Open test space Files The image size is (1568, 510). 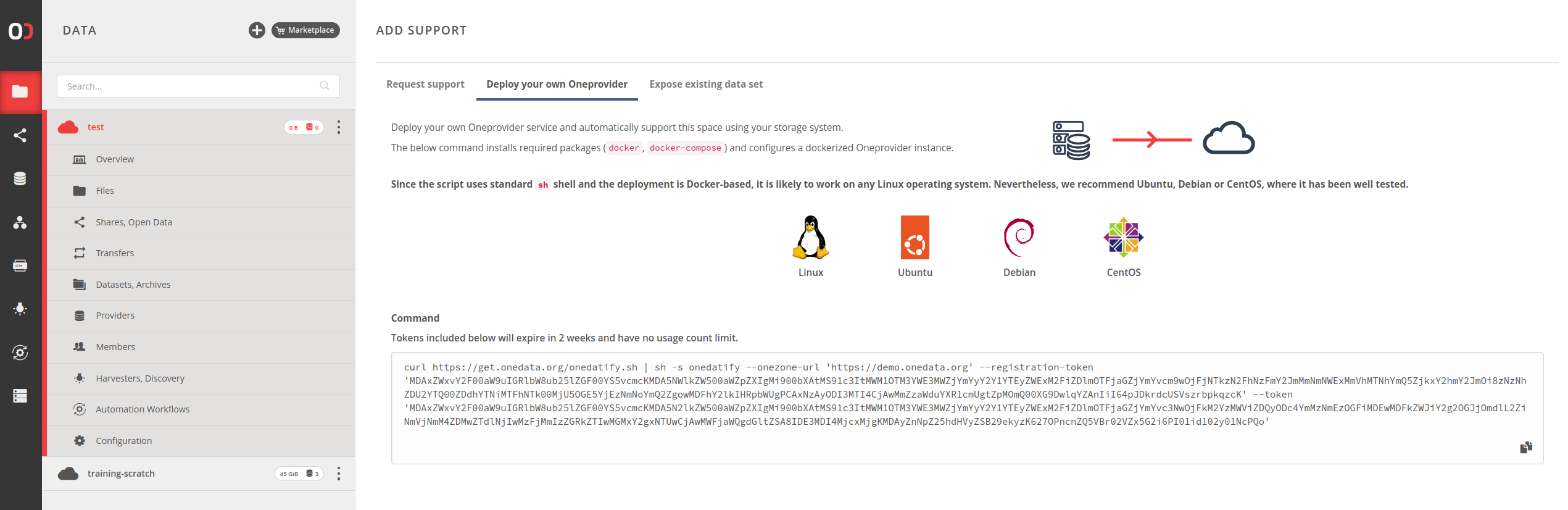201,191
